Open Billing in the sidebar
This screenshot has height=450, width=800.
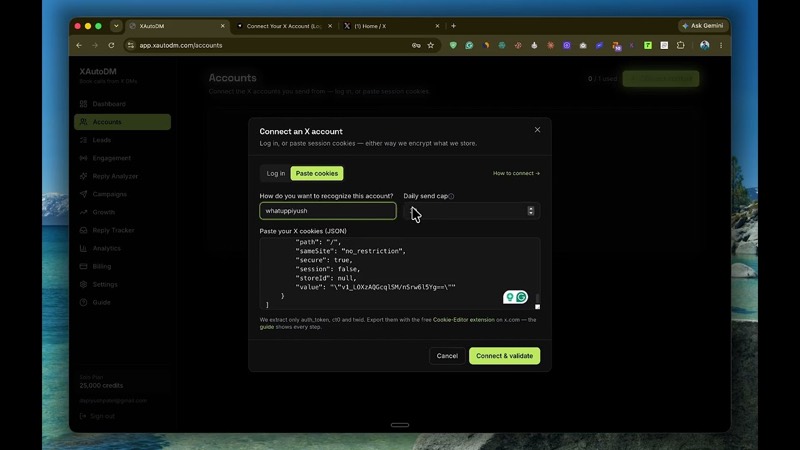click(x=122, y=266)
